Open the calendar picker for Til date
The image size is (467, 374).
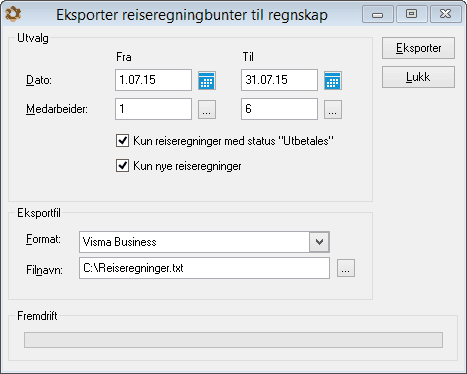333,80
